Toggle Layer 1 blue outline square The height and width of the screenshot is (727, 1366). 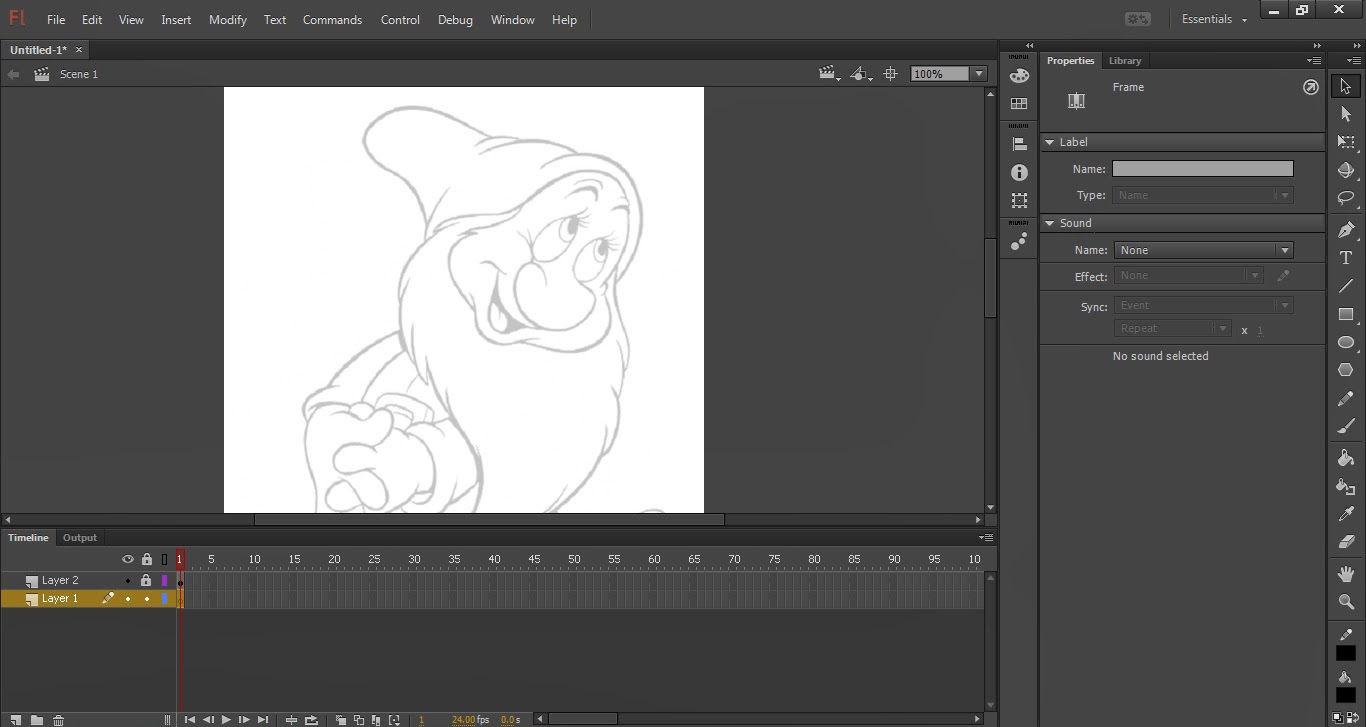click(165, 599)
